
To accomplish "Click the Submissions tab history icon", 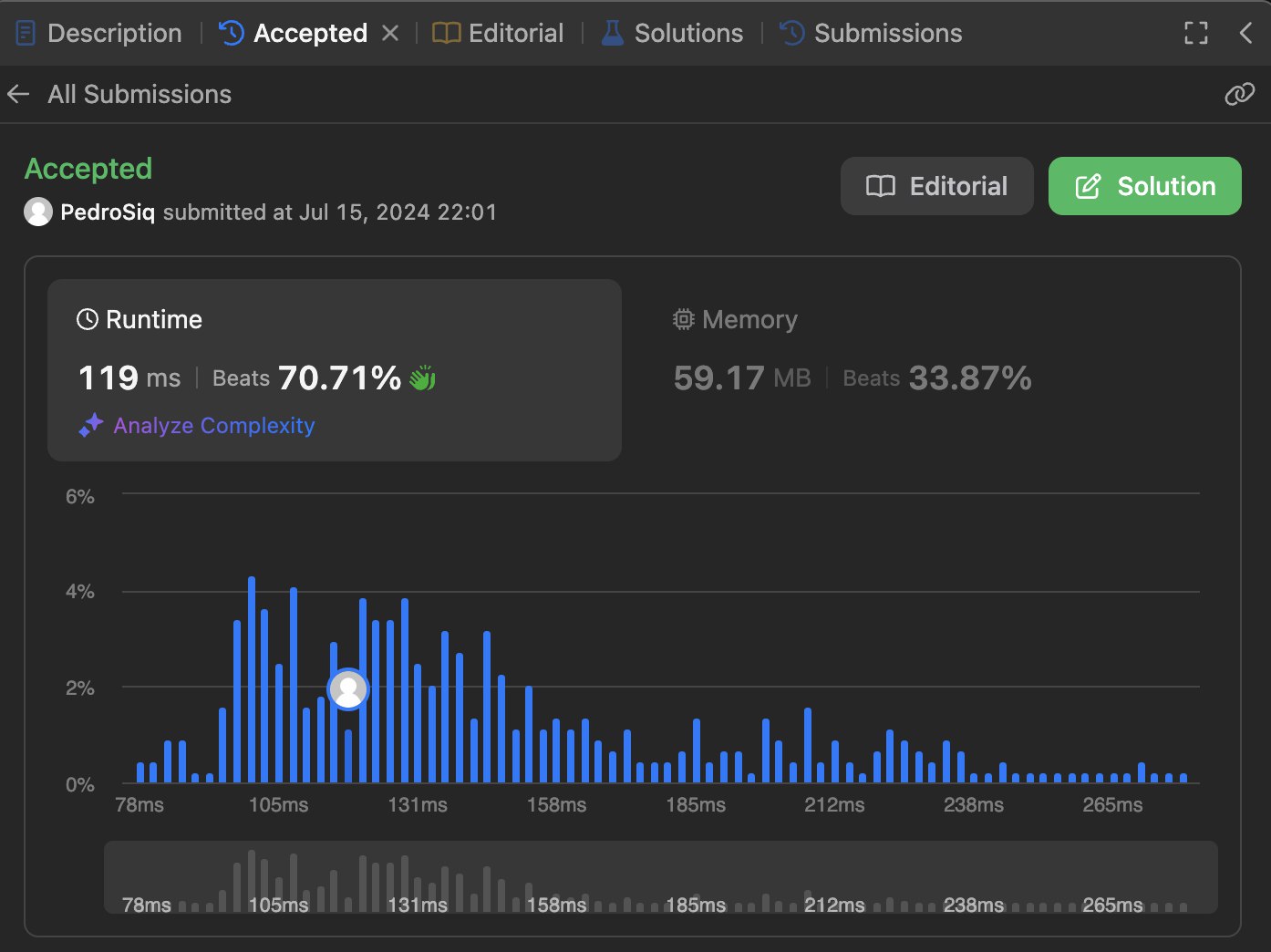I will (x=791, y=34).
